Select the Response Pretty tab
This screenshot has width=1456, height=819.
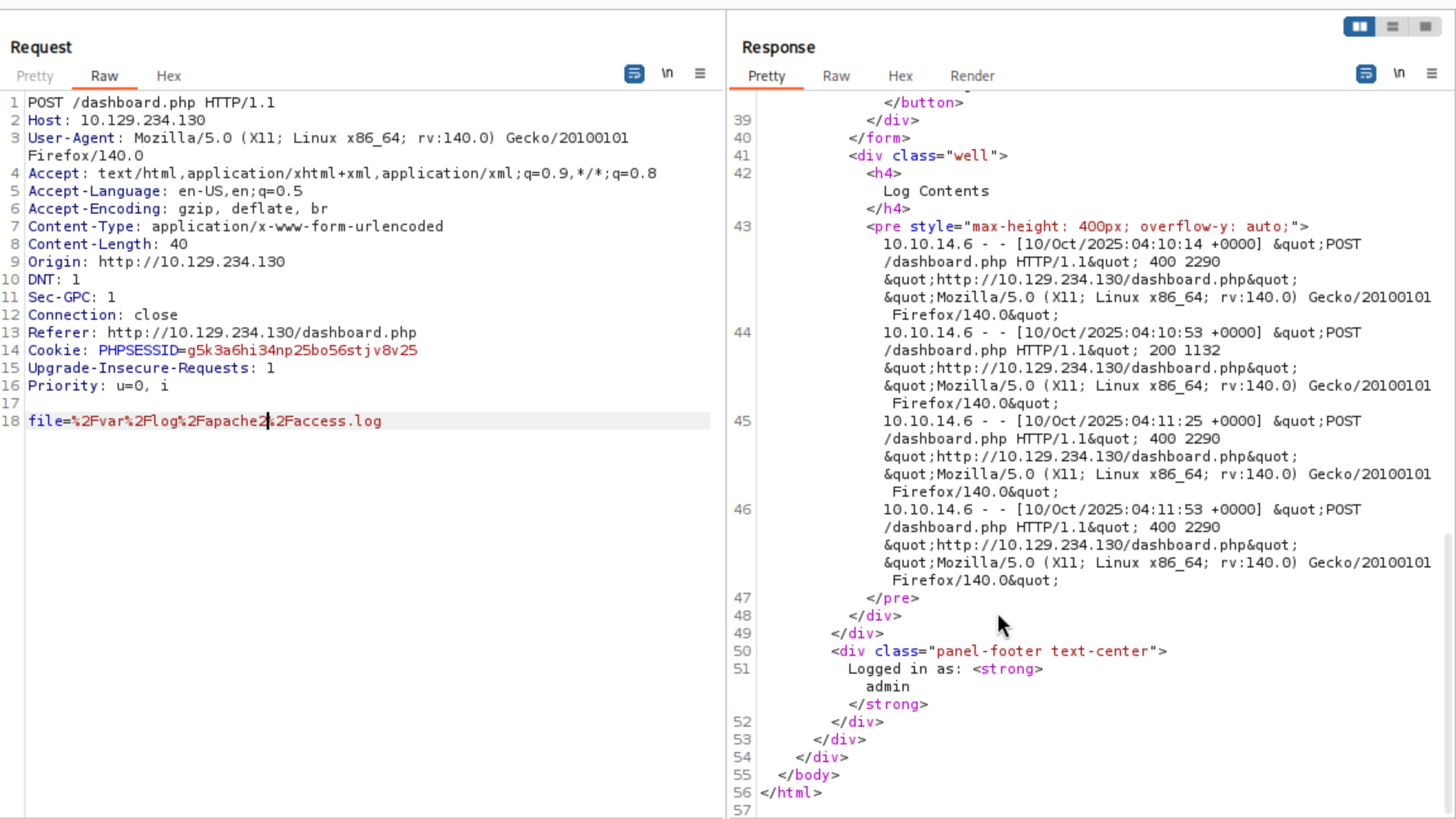766,76
